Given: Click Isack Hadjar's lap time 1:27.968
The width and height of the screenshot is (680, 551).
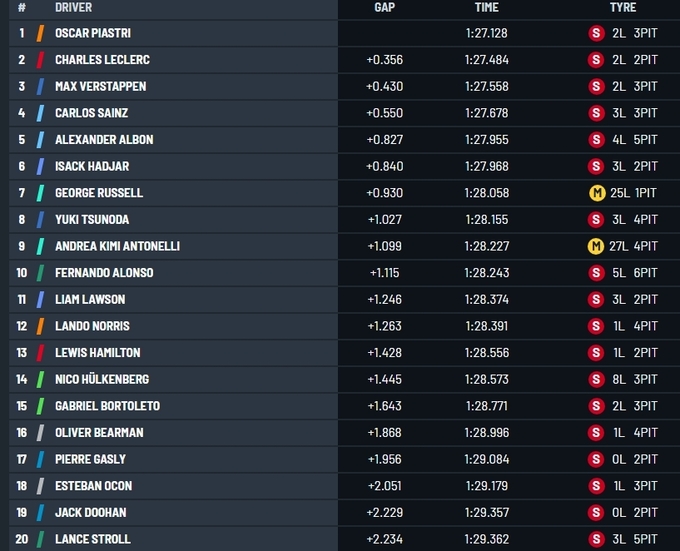Looking at the screenshot, I should (486, 166).
